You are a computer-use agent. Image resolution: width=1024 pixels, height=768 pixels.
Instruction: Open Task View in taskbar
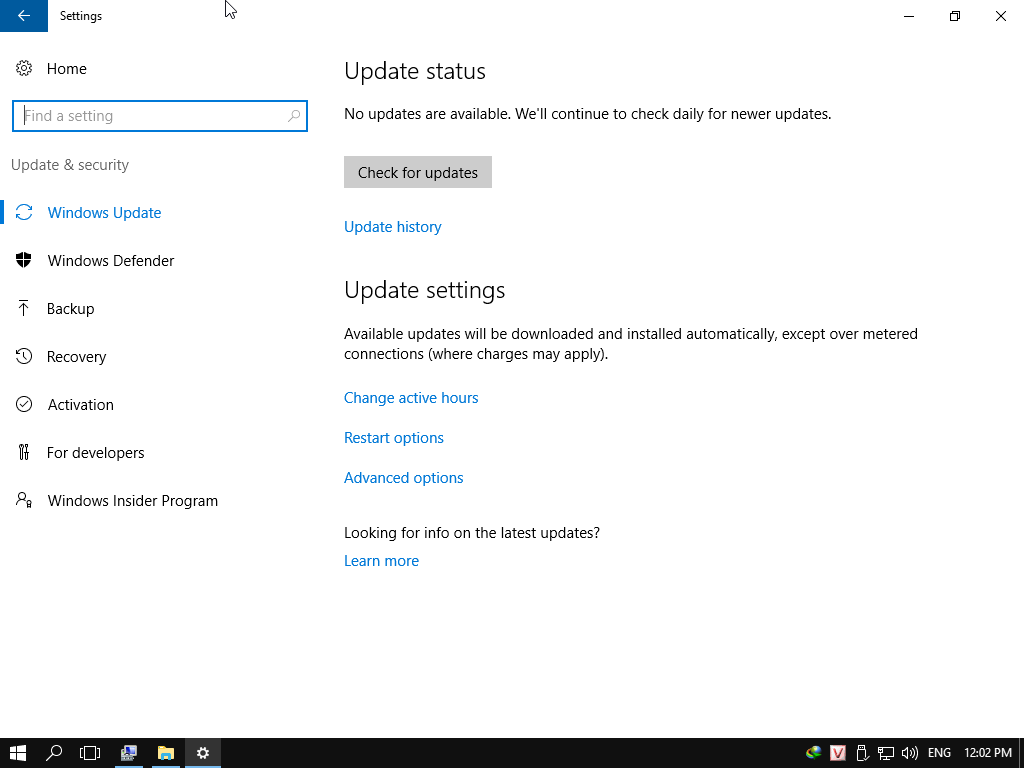point(90,753)
